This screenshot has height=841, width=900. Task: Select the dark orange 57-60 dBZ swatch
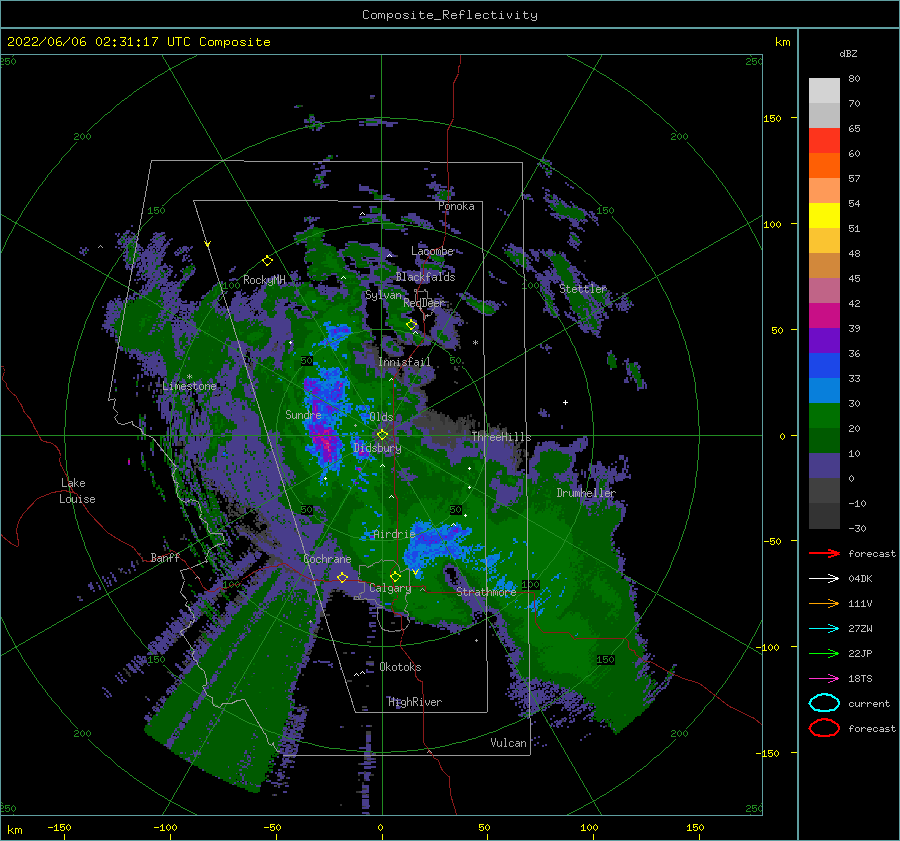(824, 165)
